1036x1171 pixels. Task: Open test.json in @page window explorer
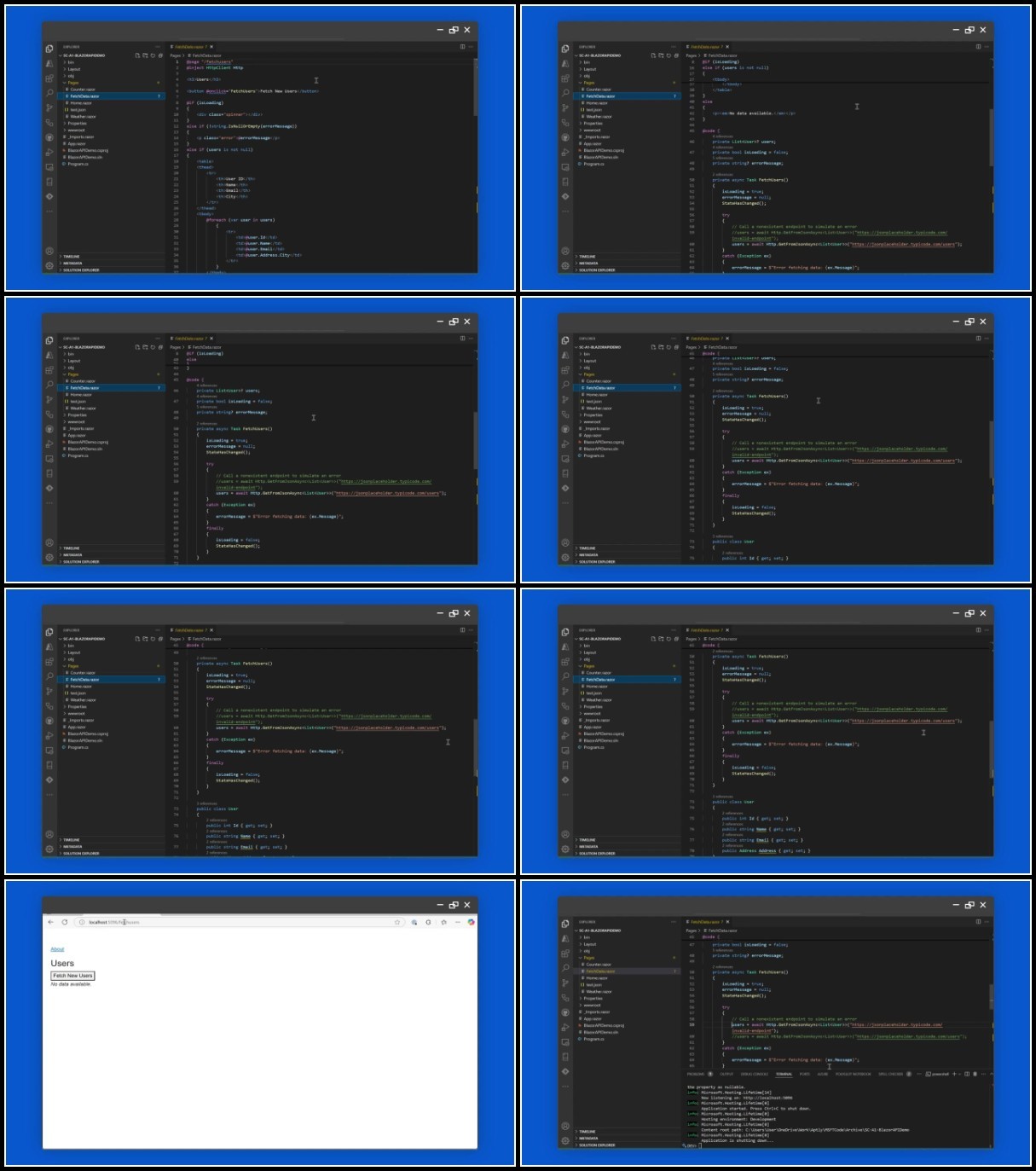point(111,110)
